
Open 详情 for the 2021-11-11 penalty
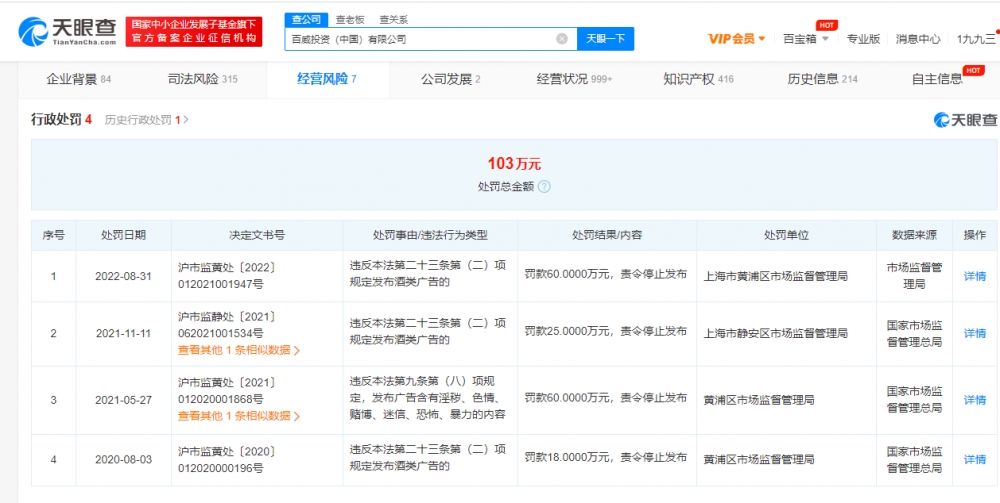(x=974, y=333)
